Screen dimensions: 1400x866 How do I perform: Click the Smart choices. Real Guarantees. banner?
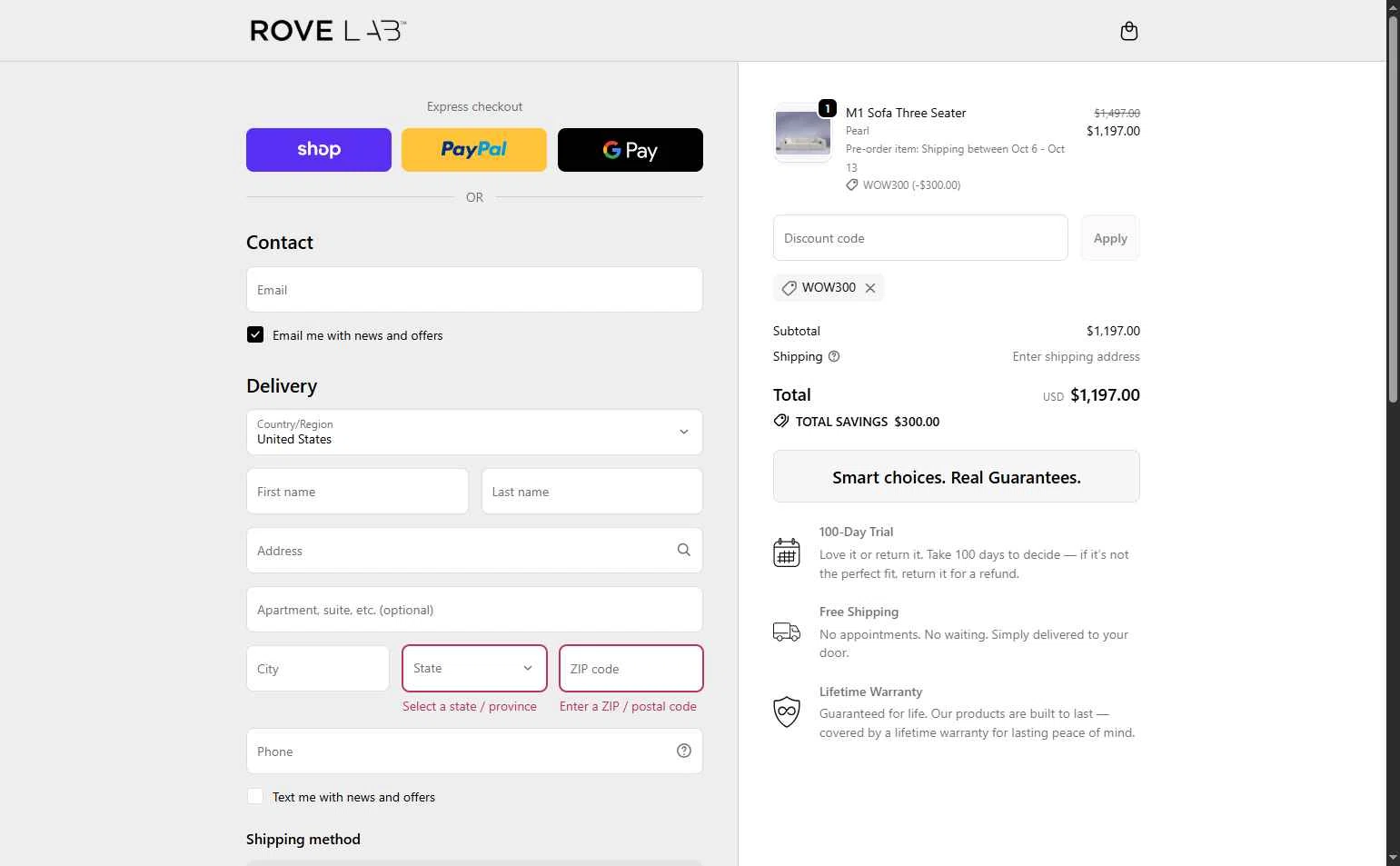(956, 476)
